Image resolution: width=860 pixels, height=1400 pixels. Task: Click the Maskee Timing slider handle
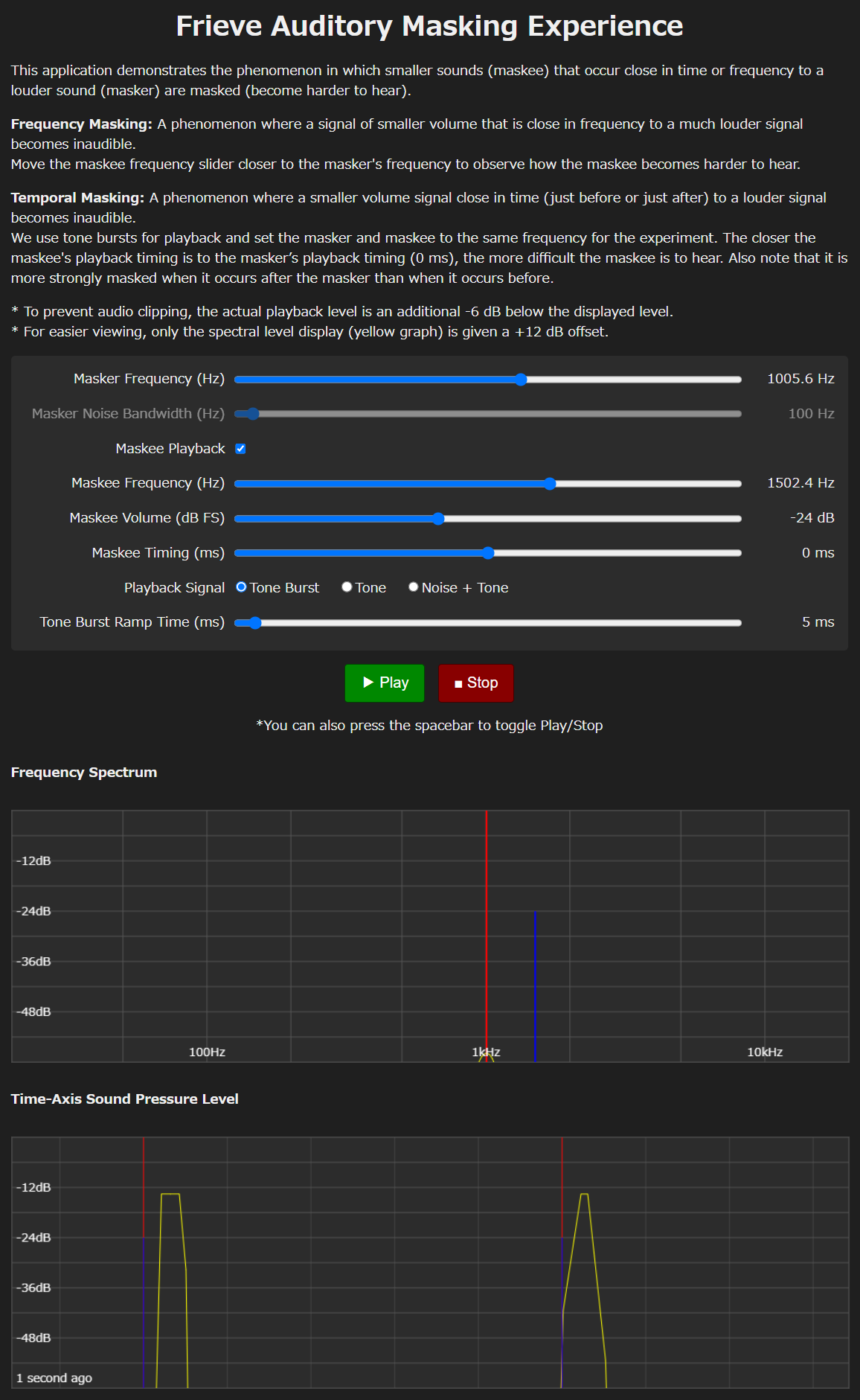[488, 553]
